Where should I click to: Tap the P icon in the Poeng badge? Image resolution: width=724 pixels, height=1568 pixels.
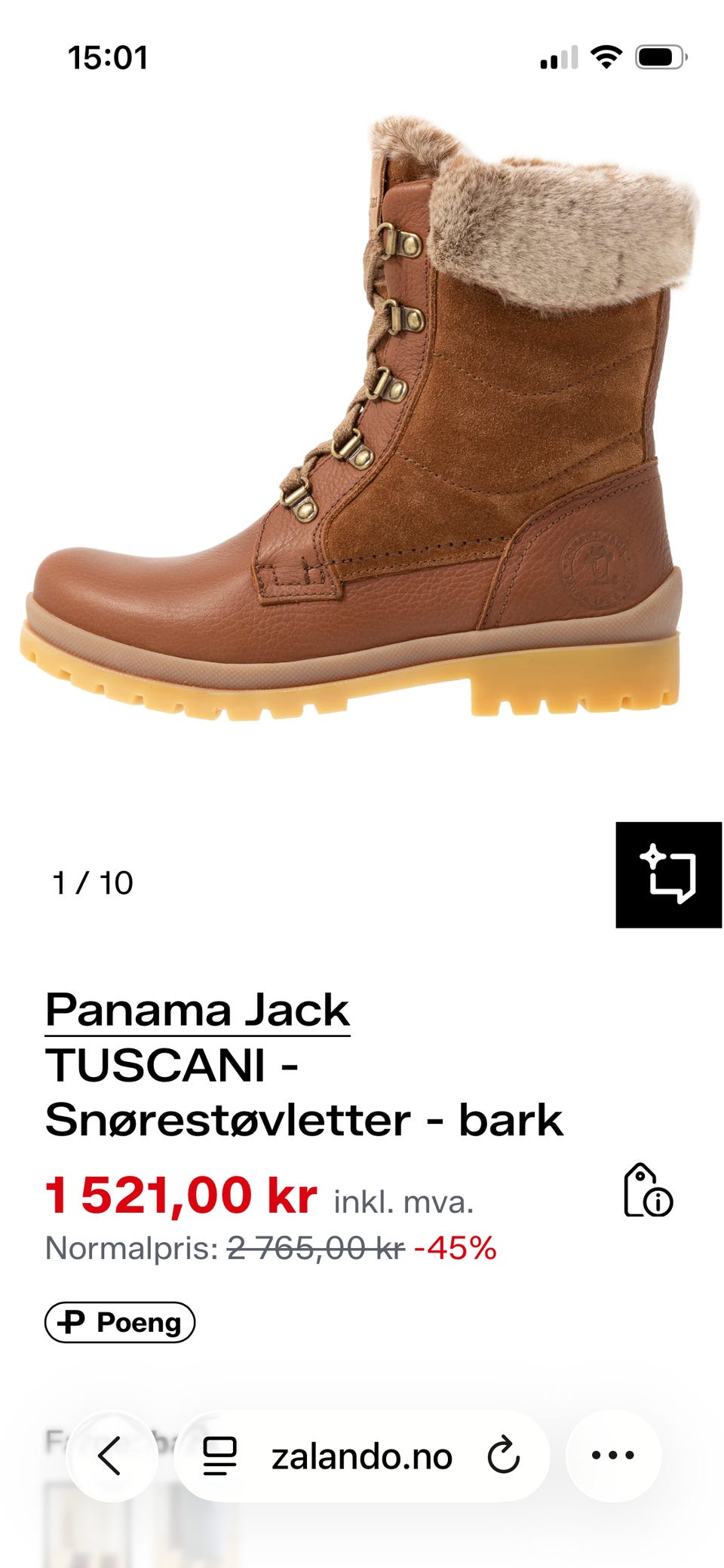click(x=72, y=1322)
